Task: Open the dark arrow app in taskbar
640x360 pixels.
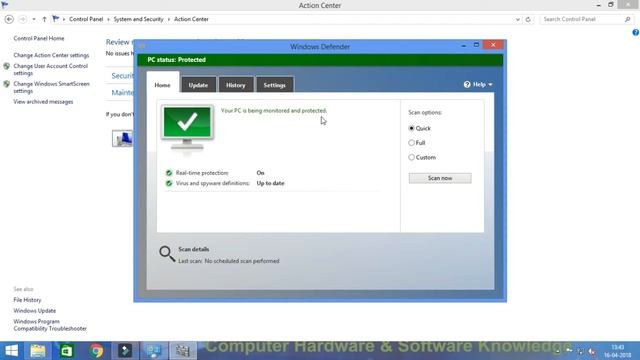Action: pos(125,351)
